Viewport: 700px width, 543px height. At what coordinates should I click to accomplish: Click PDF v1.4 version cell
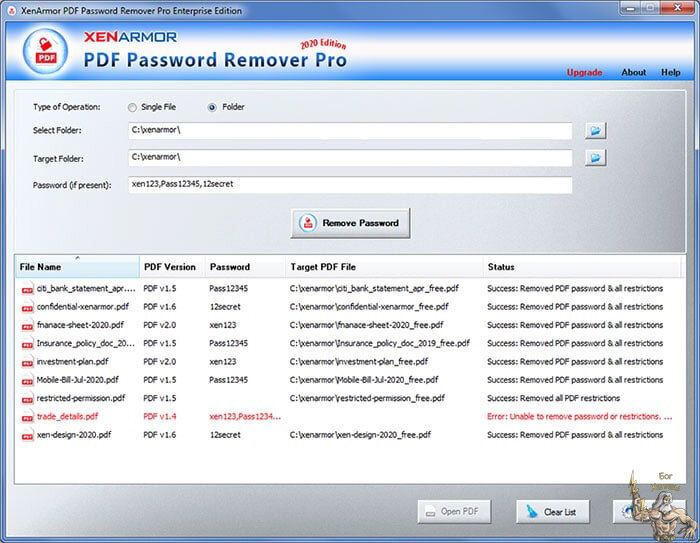[159, 417]
